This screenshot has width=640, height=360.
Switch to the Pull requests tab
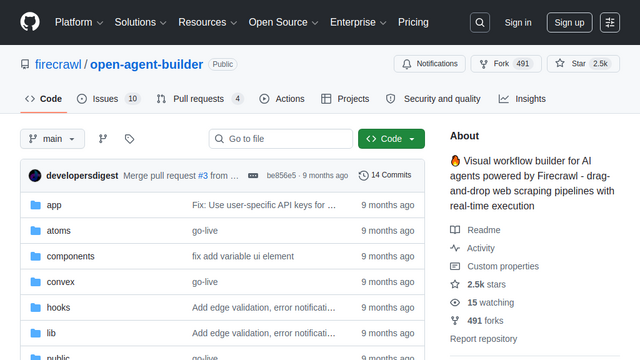coord(200,99)
